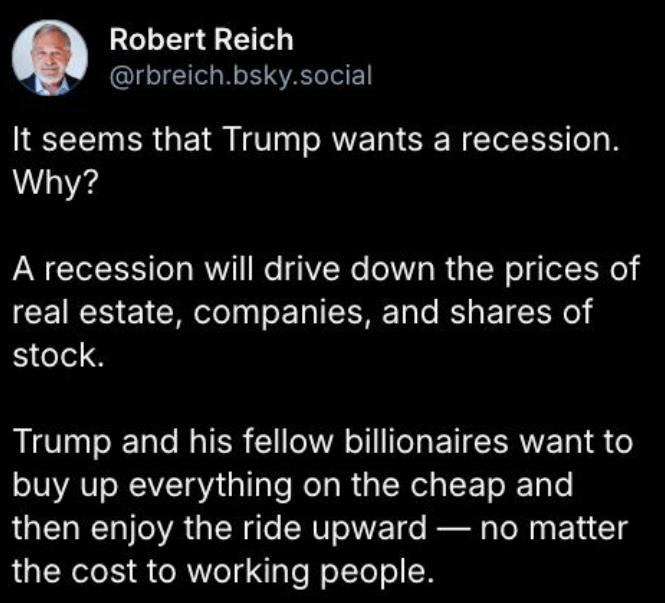Click the word "upward" in the post
The image size is (665, 603).
coord(368,528)
